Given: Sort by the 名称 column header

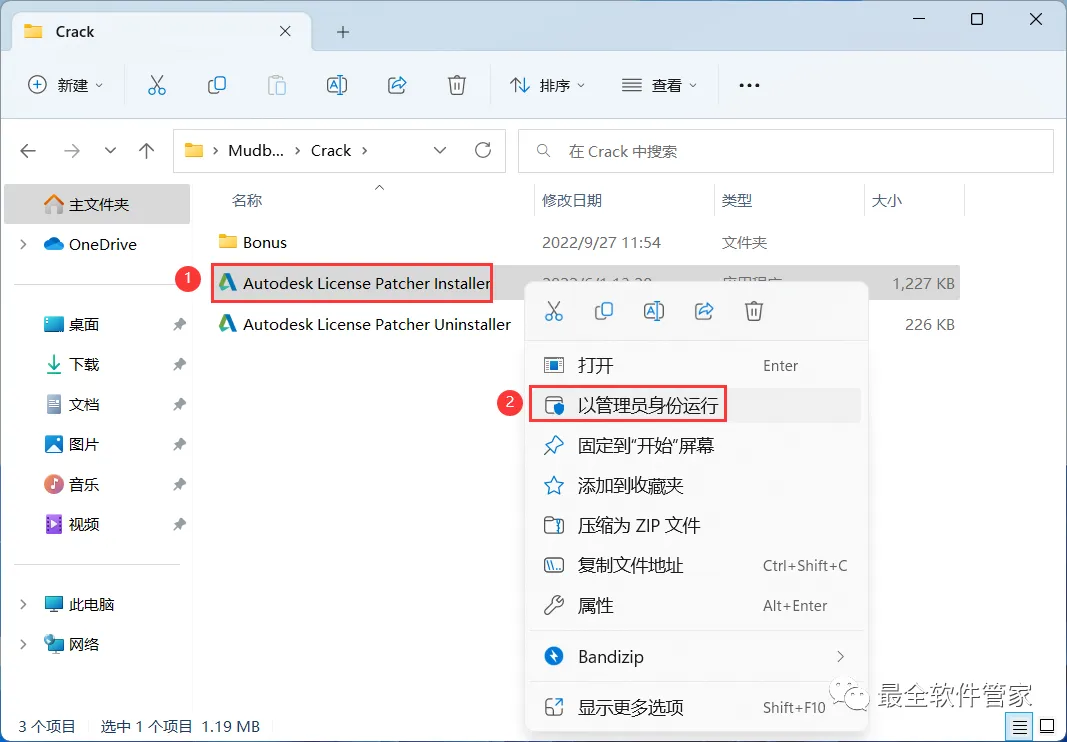Looking at the screenshot, I should pyautogui.click(x=246, y=201).
